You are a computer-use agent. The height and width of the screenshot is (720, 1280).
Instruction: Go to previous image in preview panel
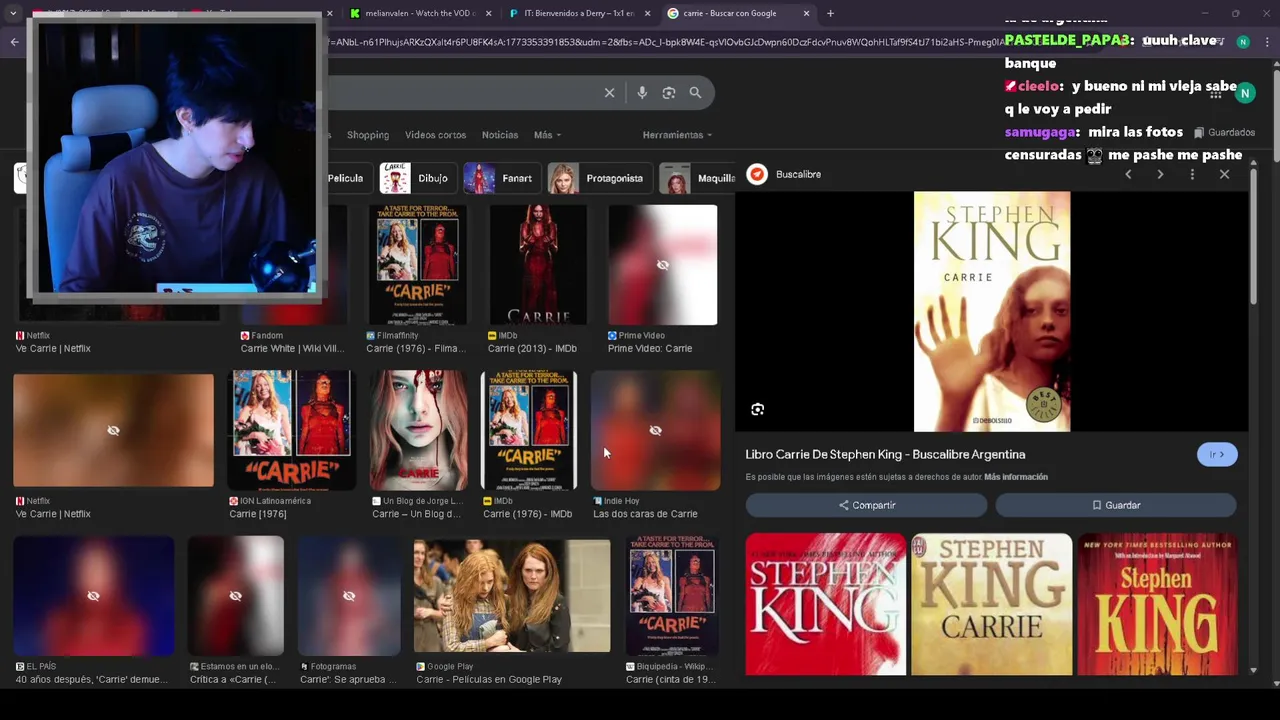pos(1128,174)
